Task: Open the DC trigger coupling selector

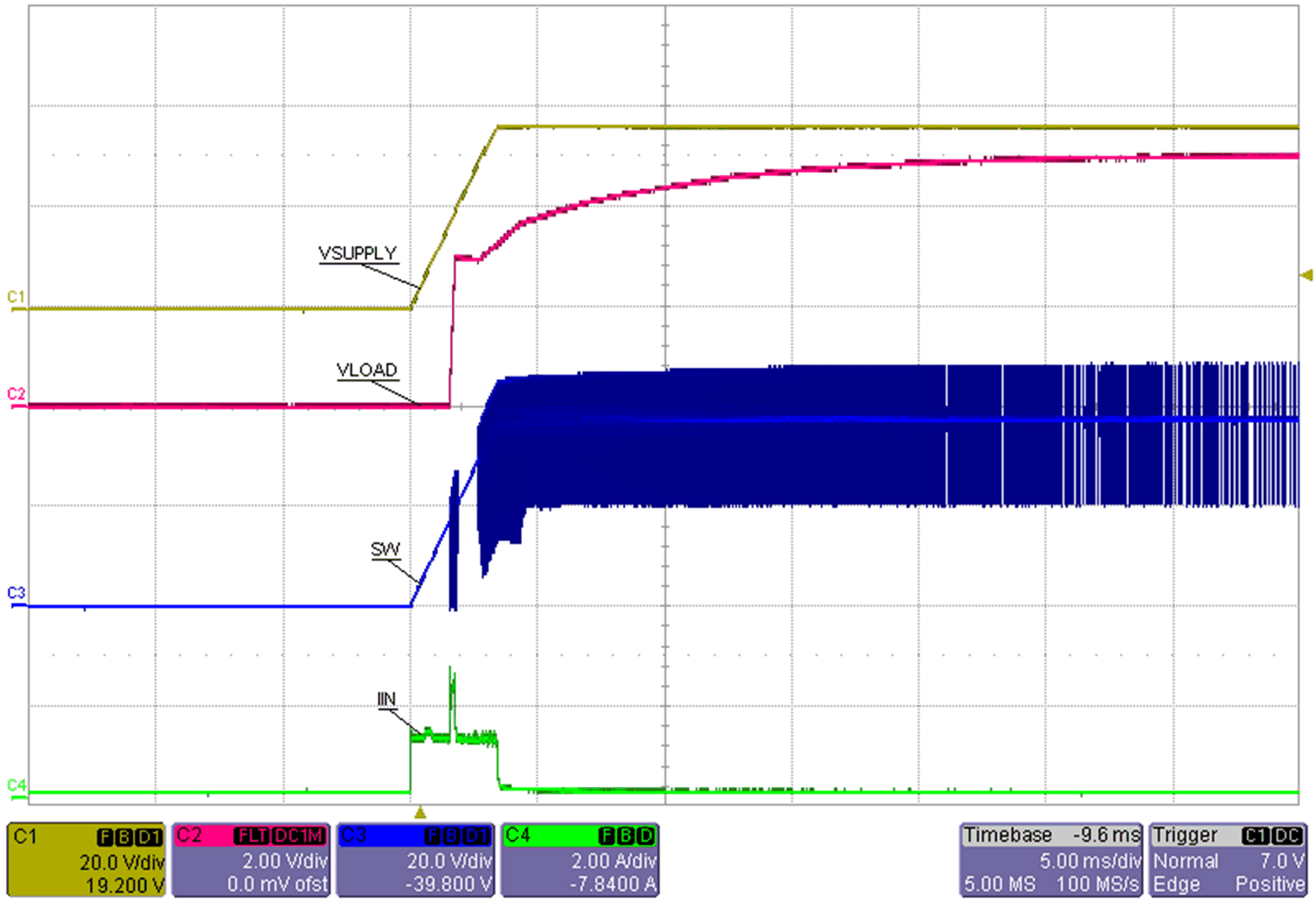Action: click(1287, 835)
